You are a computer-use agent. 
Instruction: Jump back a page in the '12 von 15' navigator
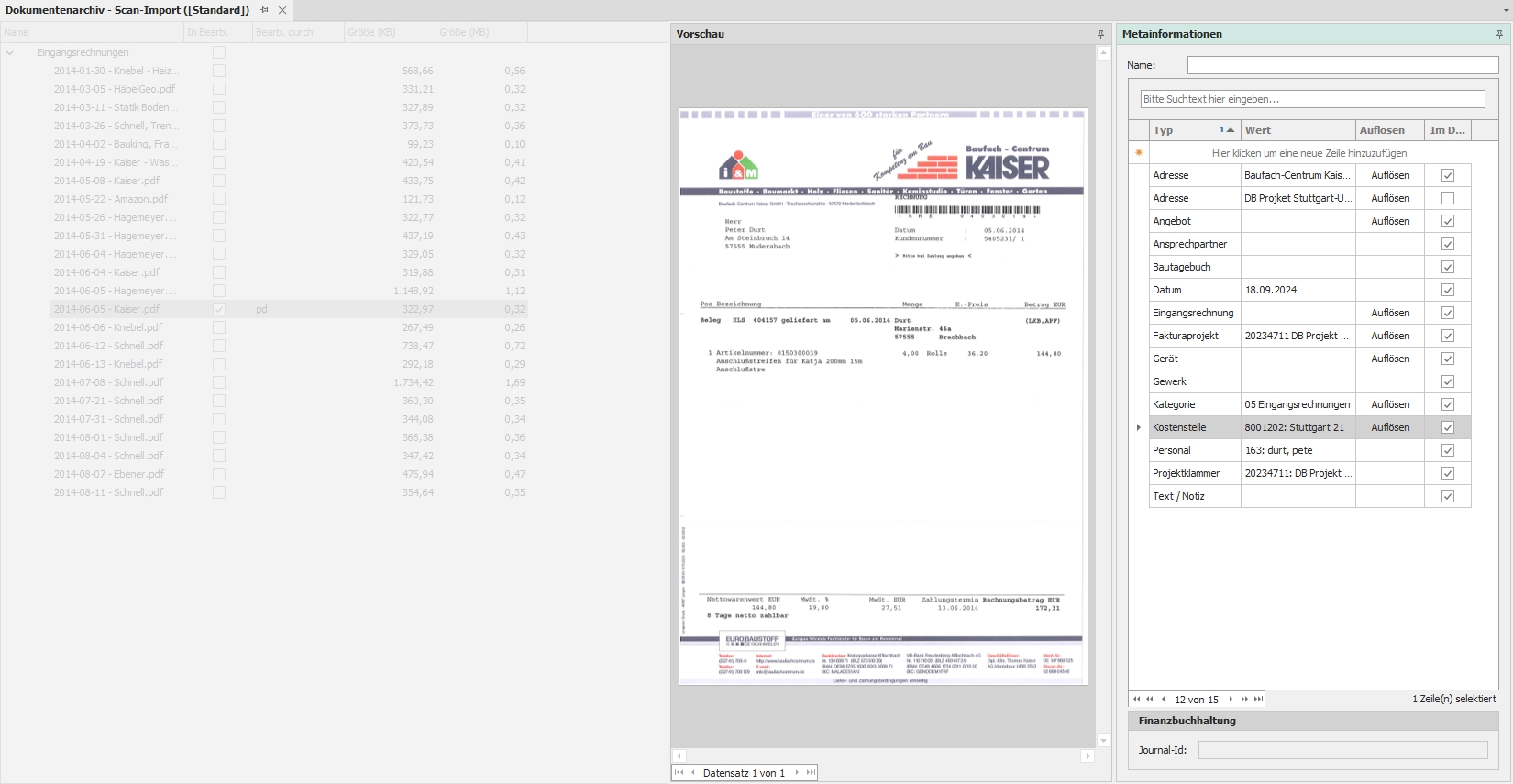coord(1150,699)
